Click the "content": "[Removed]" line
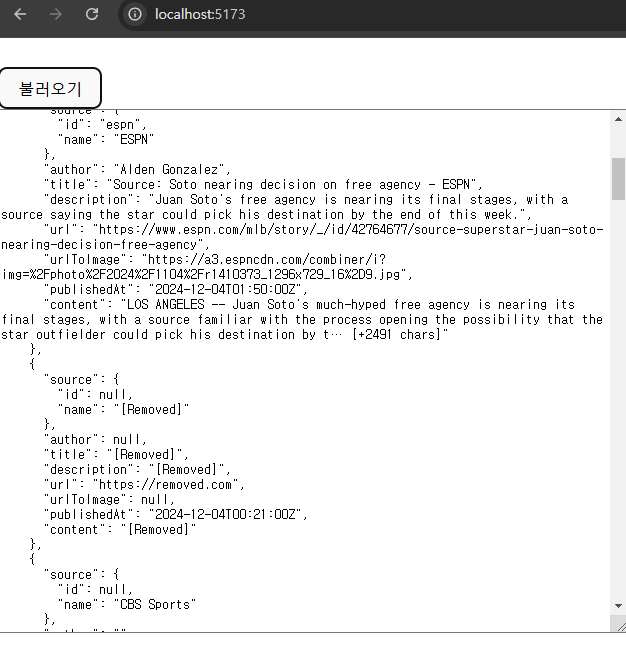 pos(120,530)
